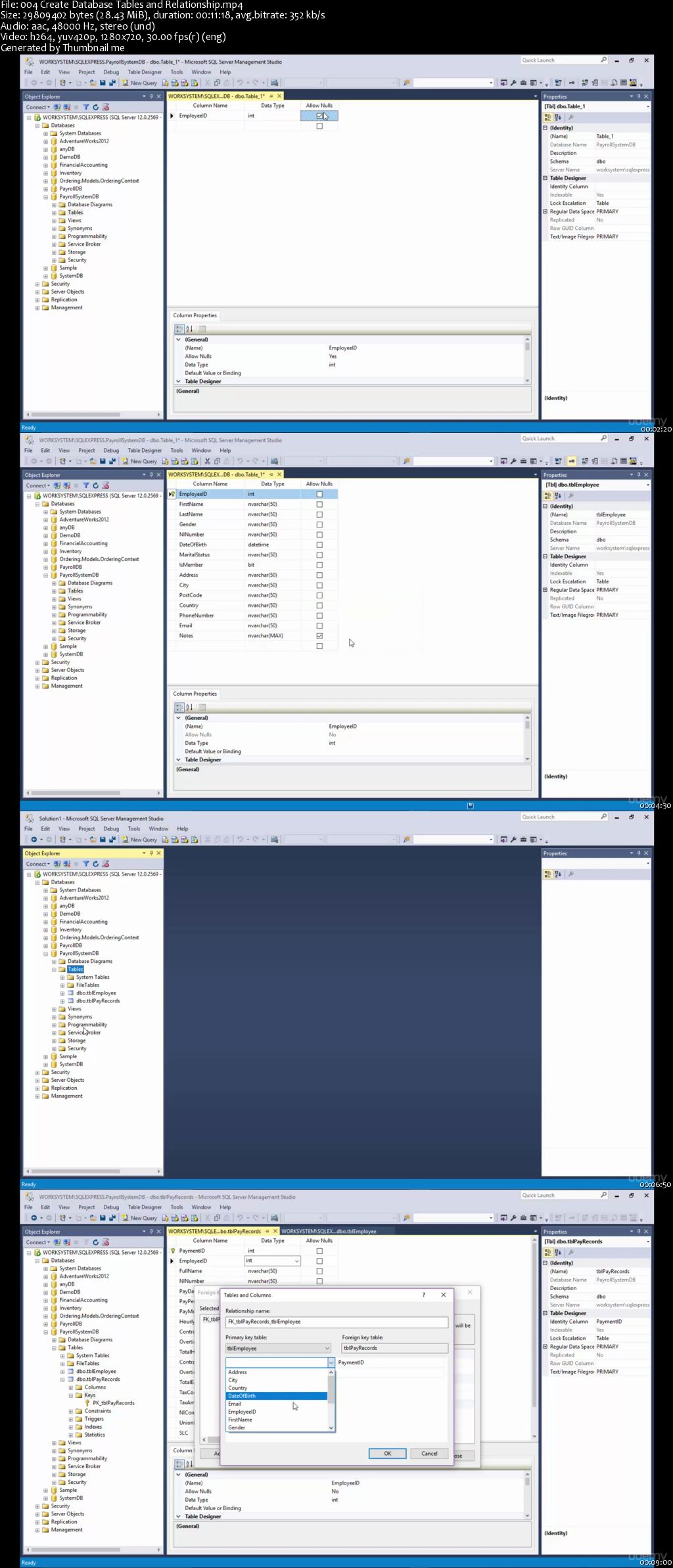Click the PK_tblPayRecords key icon in the tree
The image size is (673, 1568).
pos(87,1402)
